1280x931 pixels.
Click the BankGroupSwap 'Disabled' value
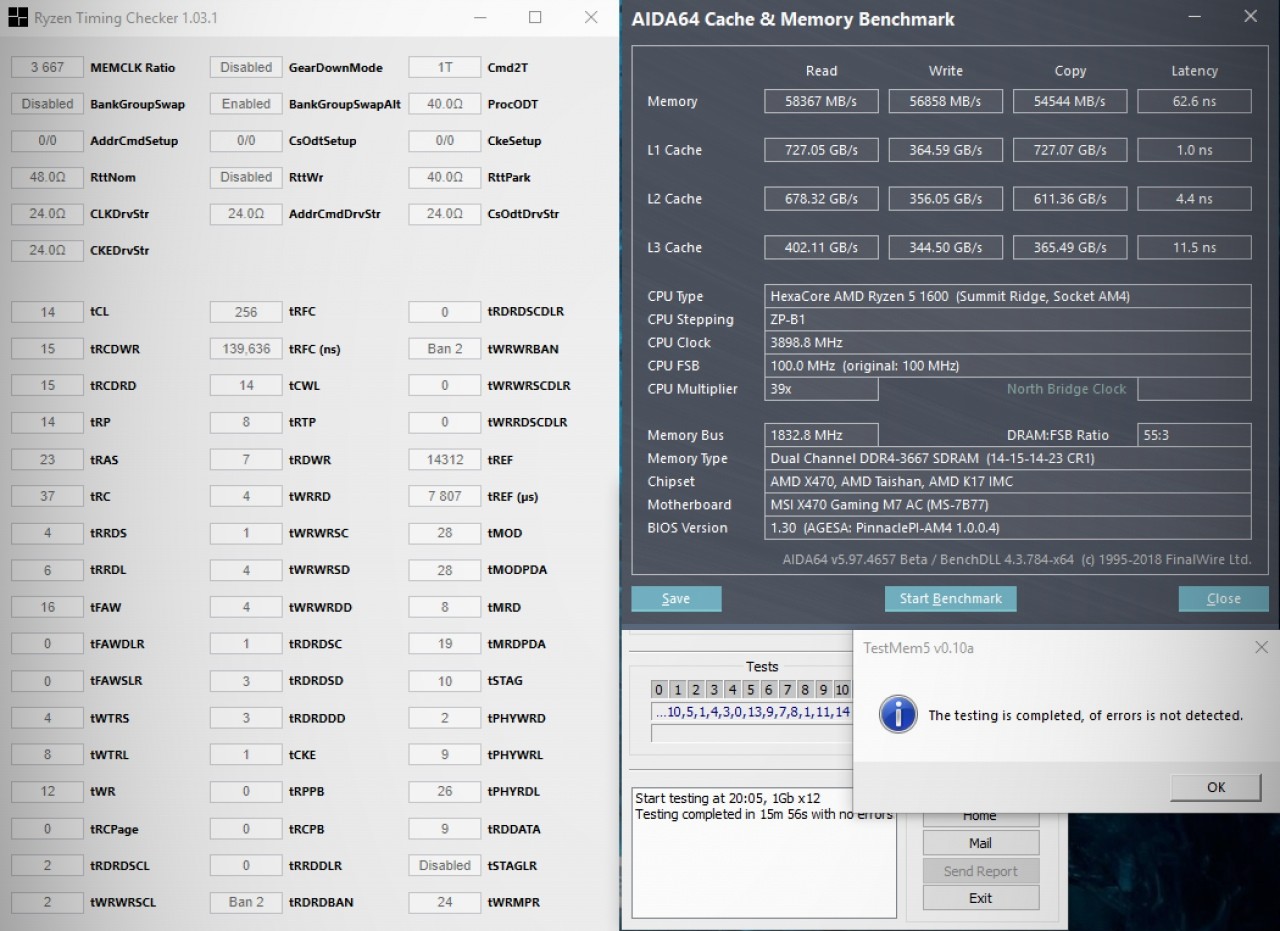coord(47,104)
